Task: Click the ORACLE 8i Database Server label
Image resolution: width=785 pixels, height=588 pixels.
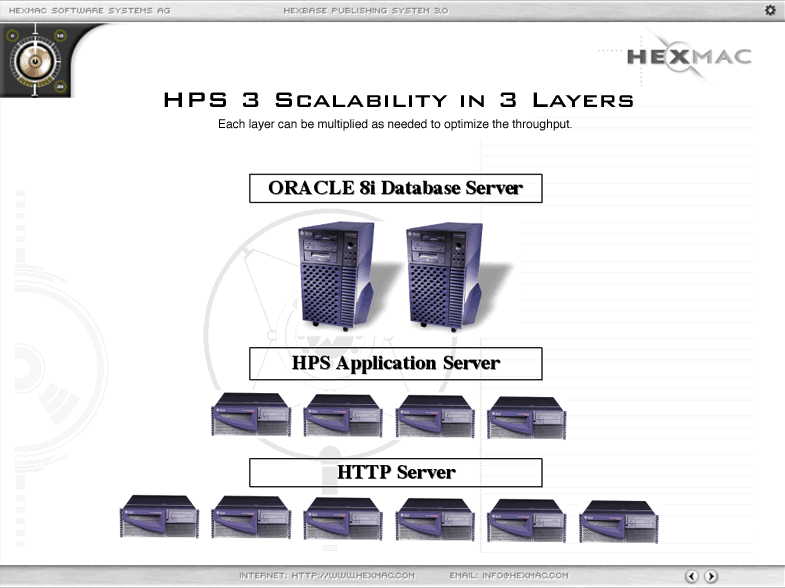Action: (x=395, y=188)
